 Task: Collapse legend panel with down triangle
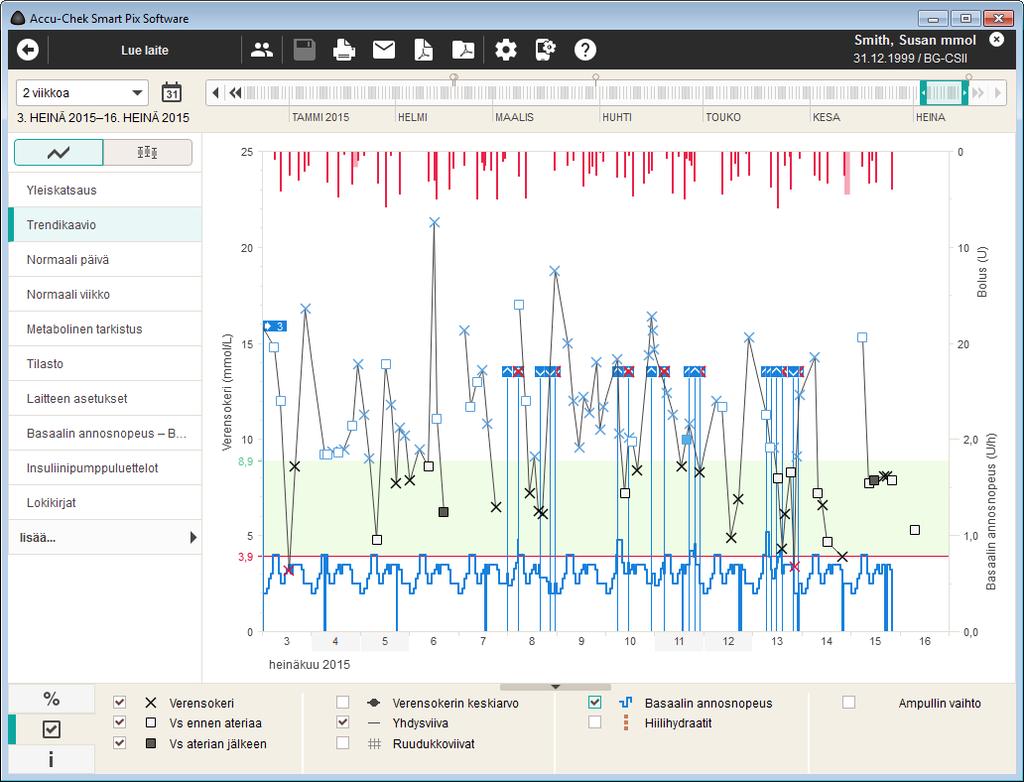click(x=555, y=687)
